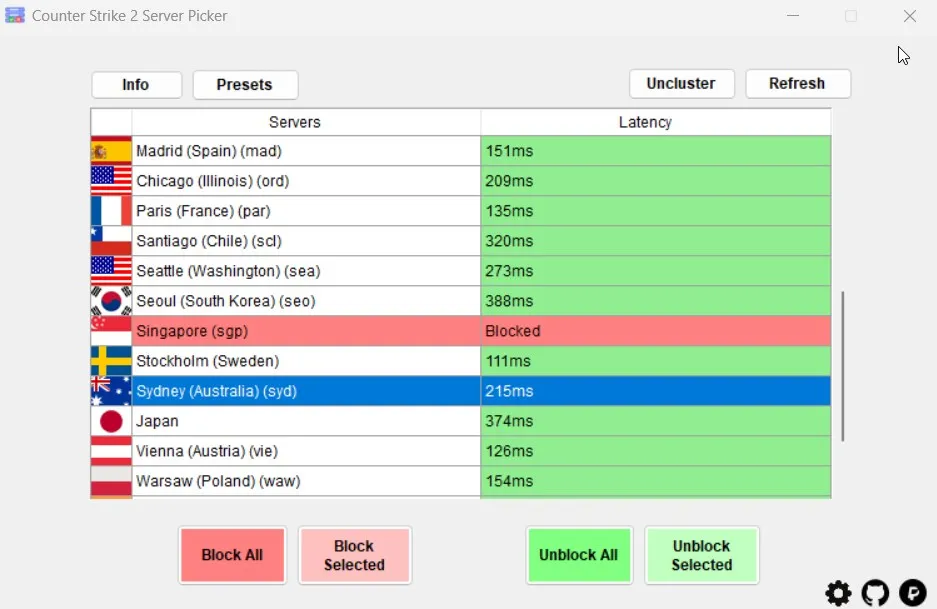
Task: Click the Austria flag beside Vienna
Action: 111,451
